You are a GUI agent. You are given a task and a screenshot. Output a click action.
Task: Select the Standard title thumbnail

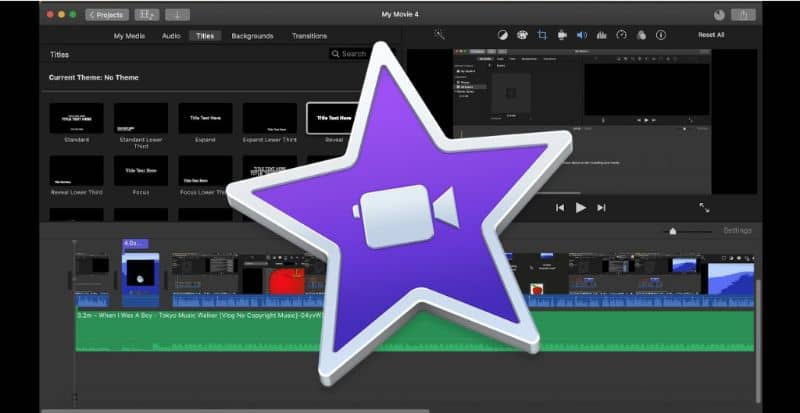pyautogui.click(x=77, y=118)
